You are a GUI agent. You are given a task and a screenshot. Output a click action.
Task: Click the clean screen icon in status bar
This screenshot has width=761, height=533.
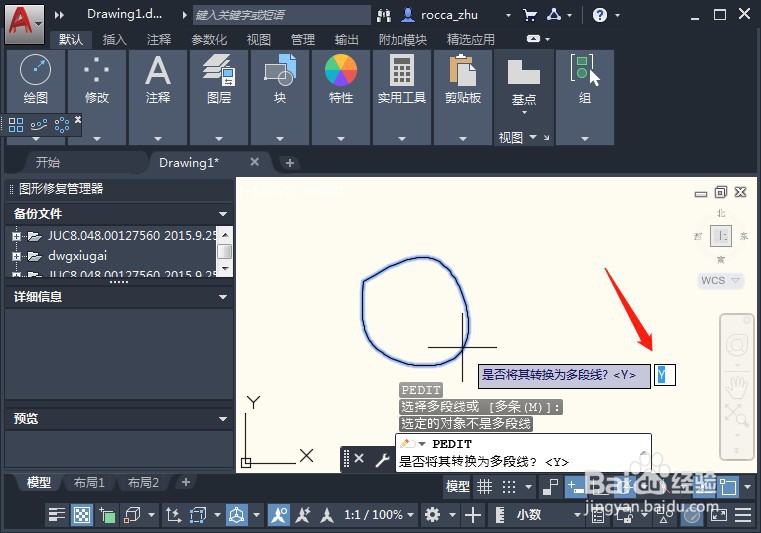pos(719,515)
